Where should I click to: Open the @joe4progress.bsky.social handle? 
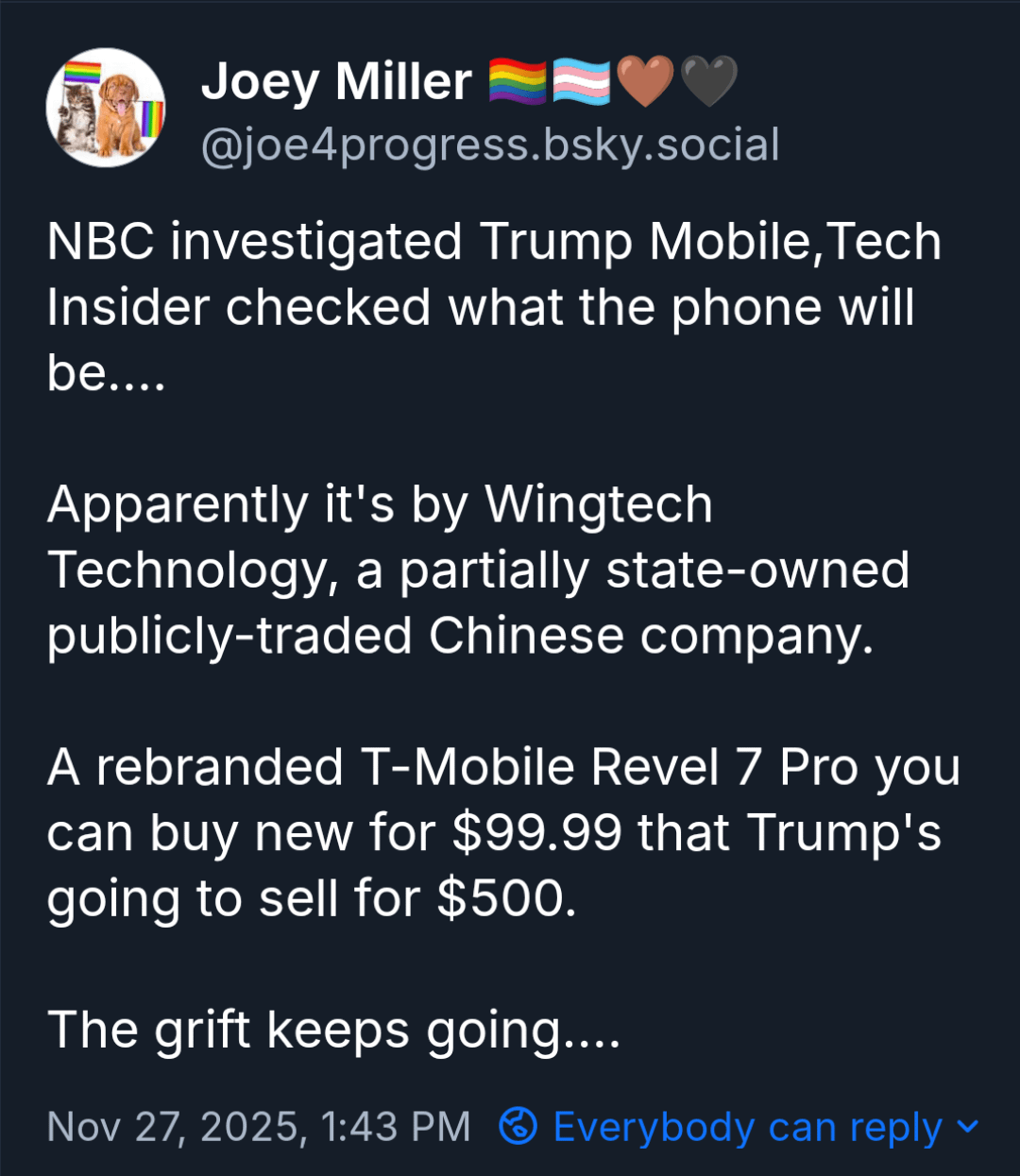[490, 145]
